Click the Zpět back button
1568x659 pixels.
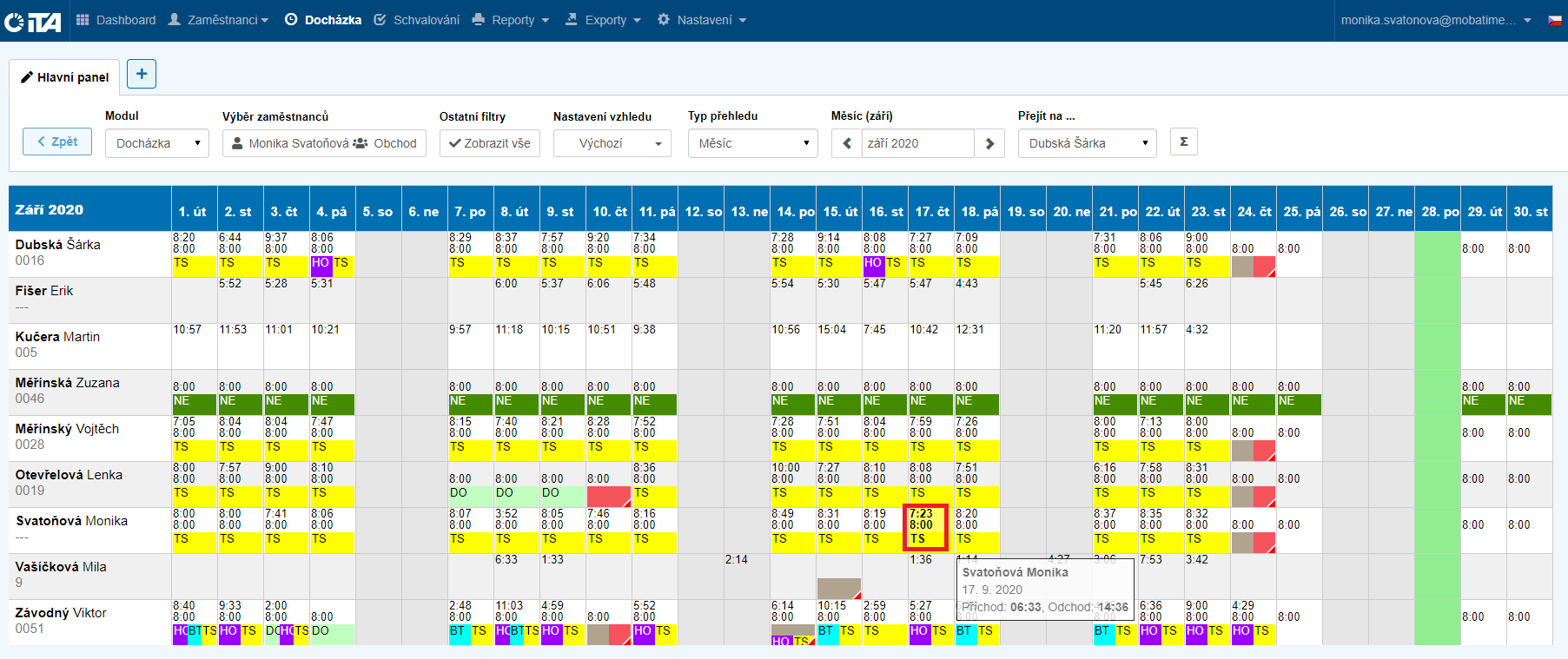[x=57, y=142]
